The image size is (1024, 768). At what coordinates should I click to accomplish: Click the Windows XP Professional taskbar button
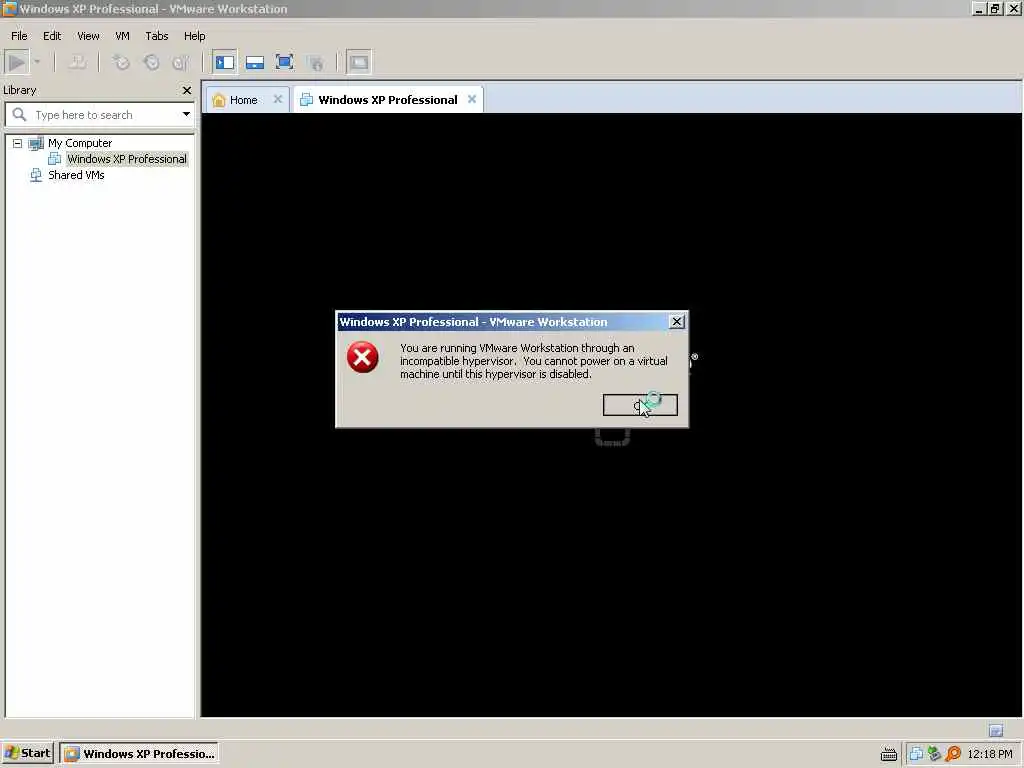coord(138,754)
